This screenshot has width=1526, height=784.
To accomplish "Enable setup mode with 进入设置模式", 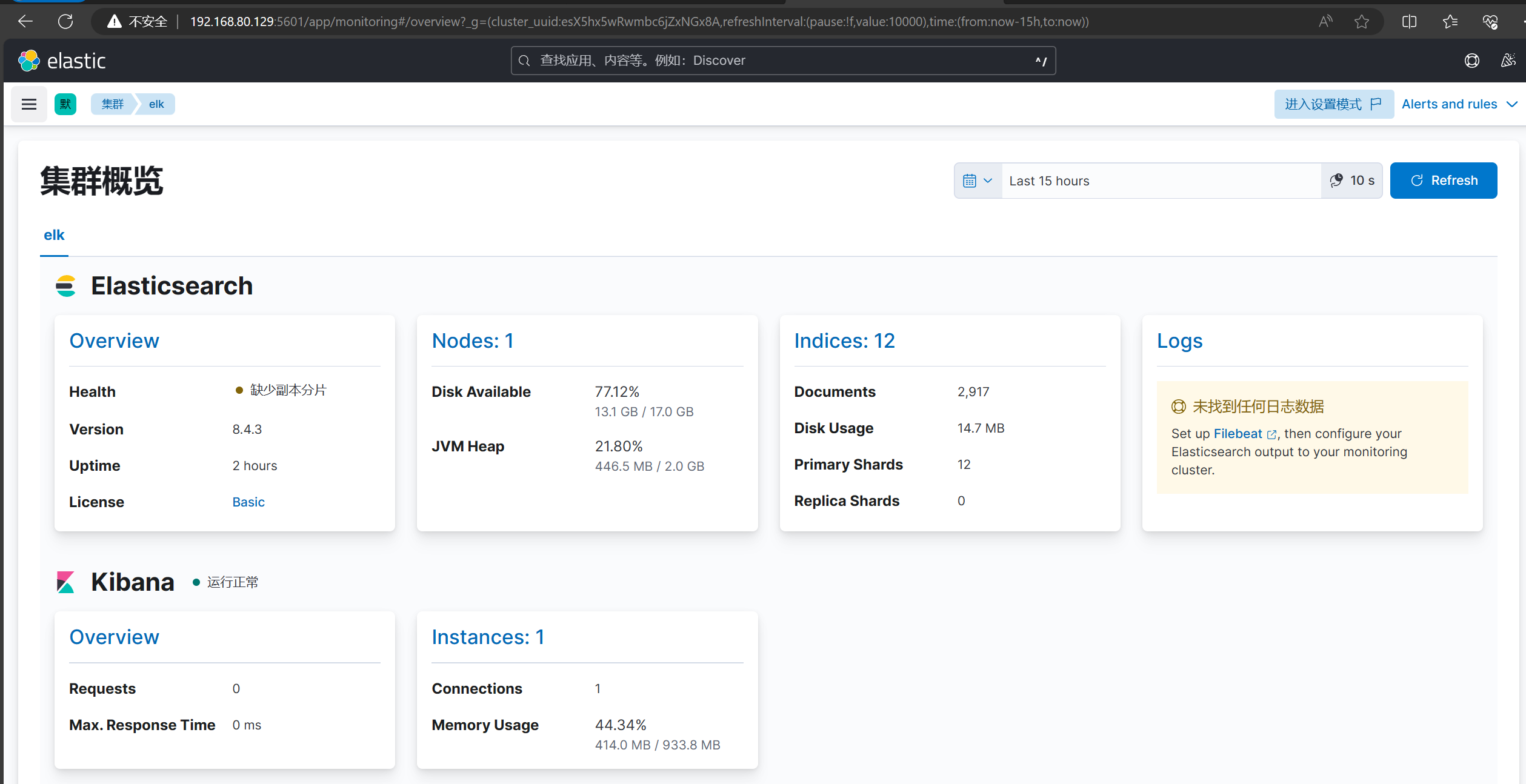I will (x=1333, y=104).
